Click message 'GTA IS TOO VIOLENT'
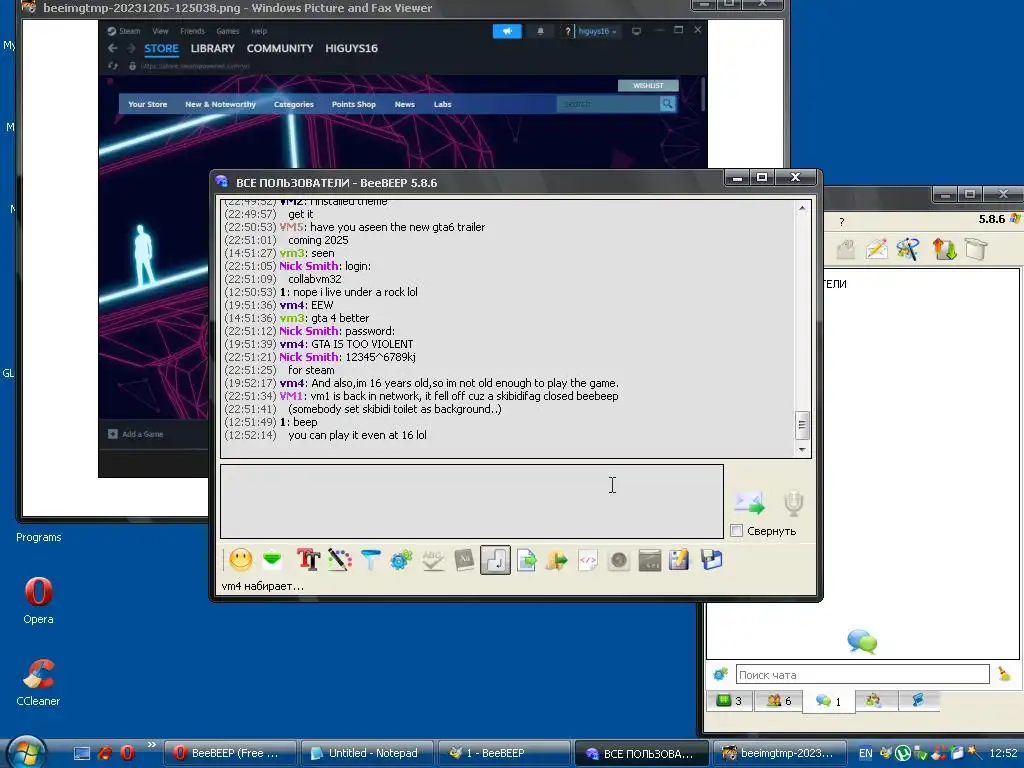1024x768 pixels. (362, 344)
